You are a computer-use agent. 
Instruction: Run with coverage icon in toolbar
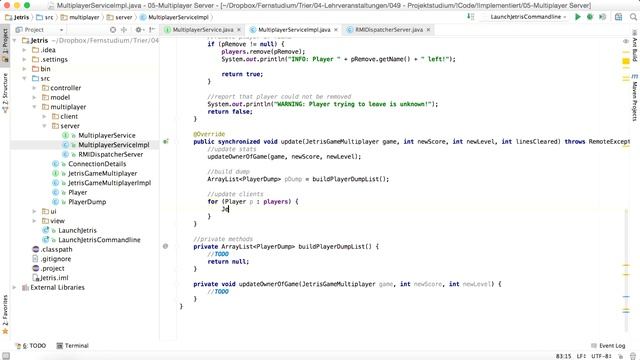coord(602,17)
